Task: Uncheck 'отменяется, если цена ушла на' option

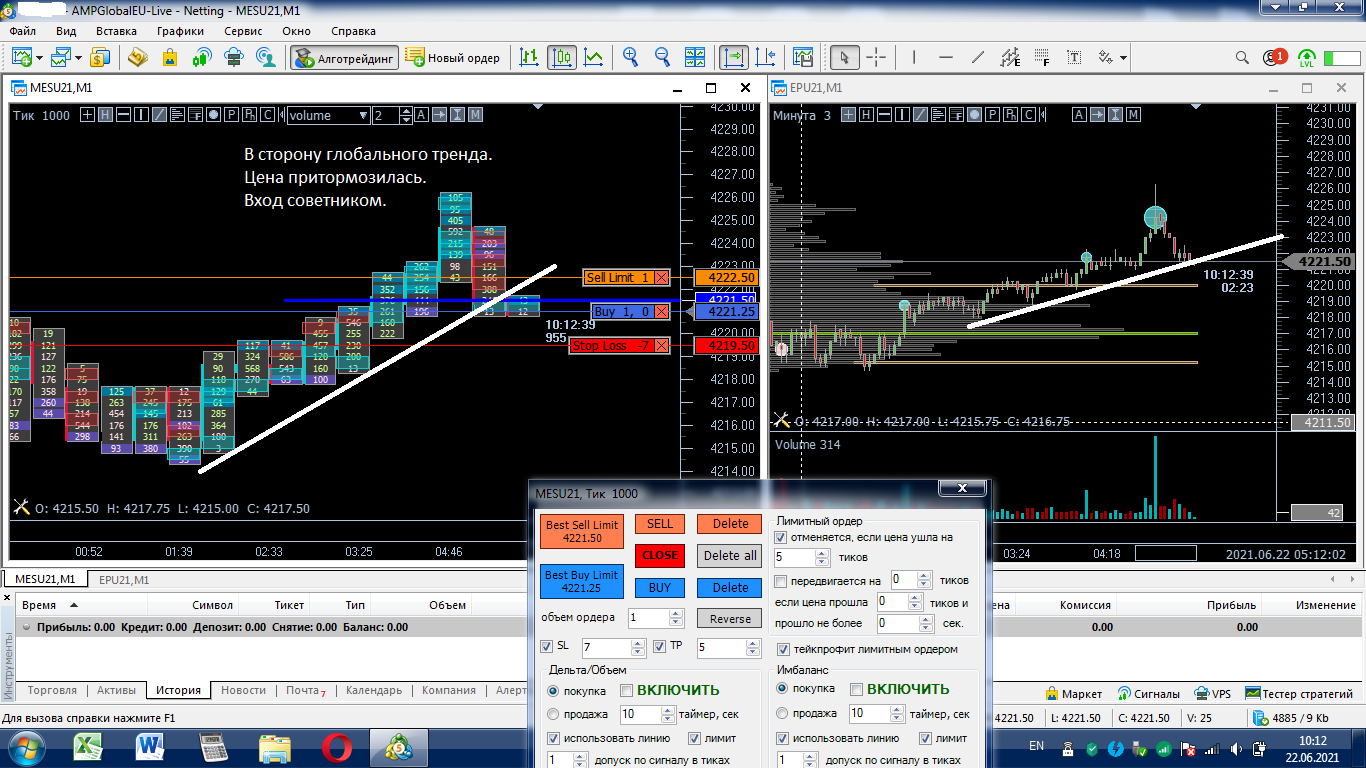Action: tap(781, 537)
